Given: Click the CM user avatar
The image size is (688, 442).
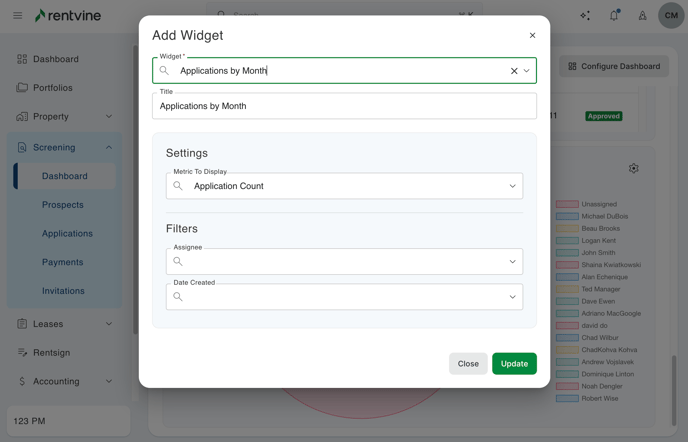Looking at the screenshot, I should pos(671,15).
